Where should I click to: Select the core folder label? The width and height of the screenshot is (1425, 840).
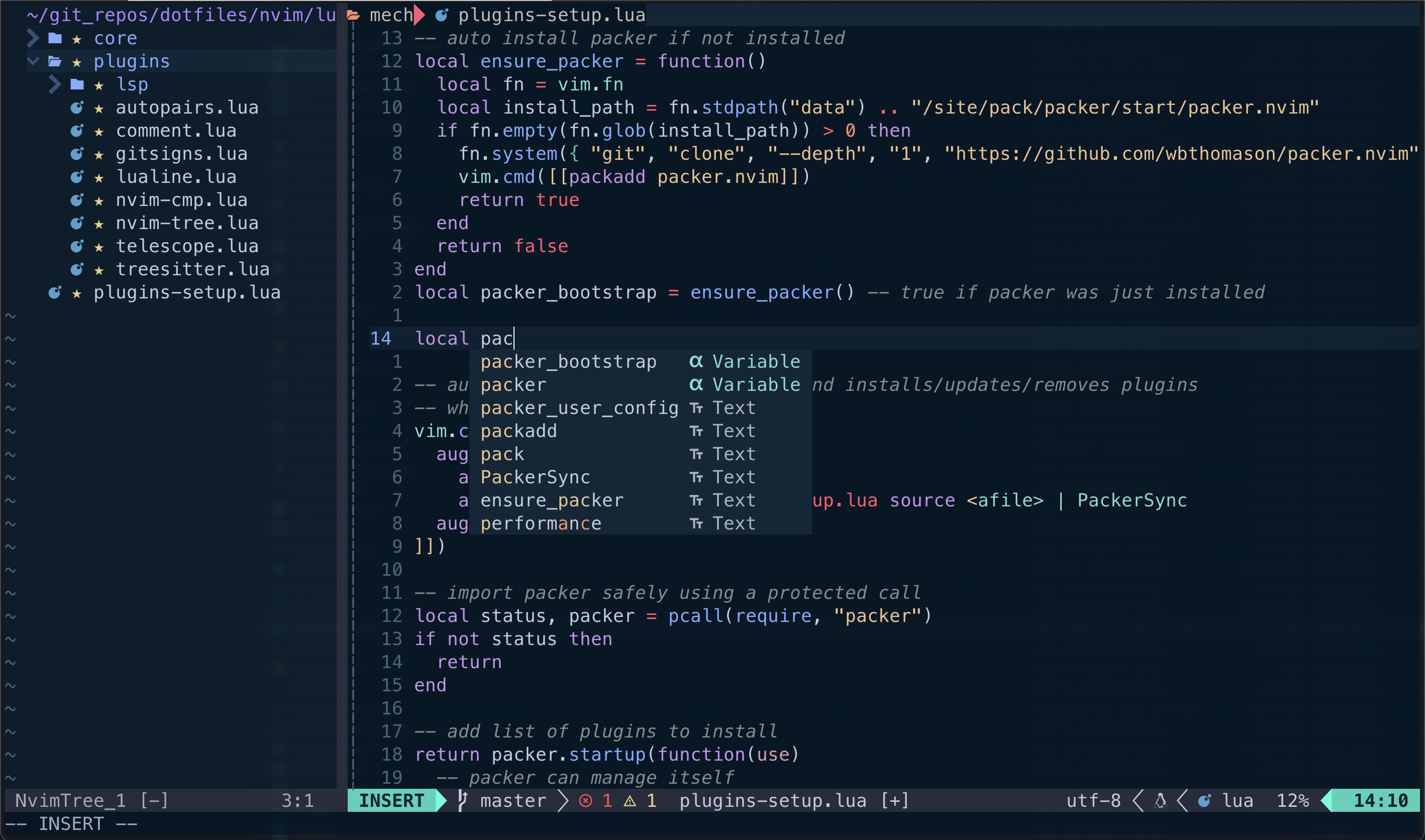[x=116, y=39]
